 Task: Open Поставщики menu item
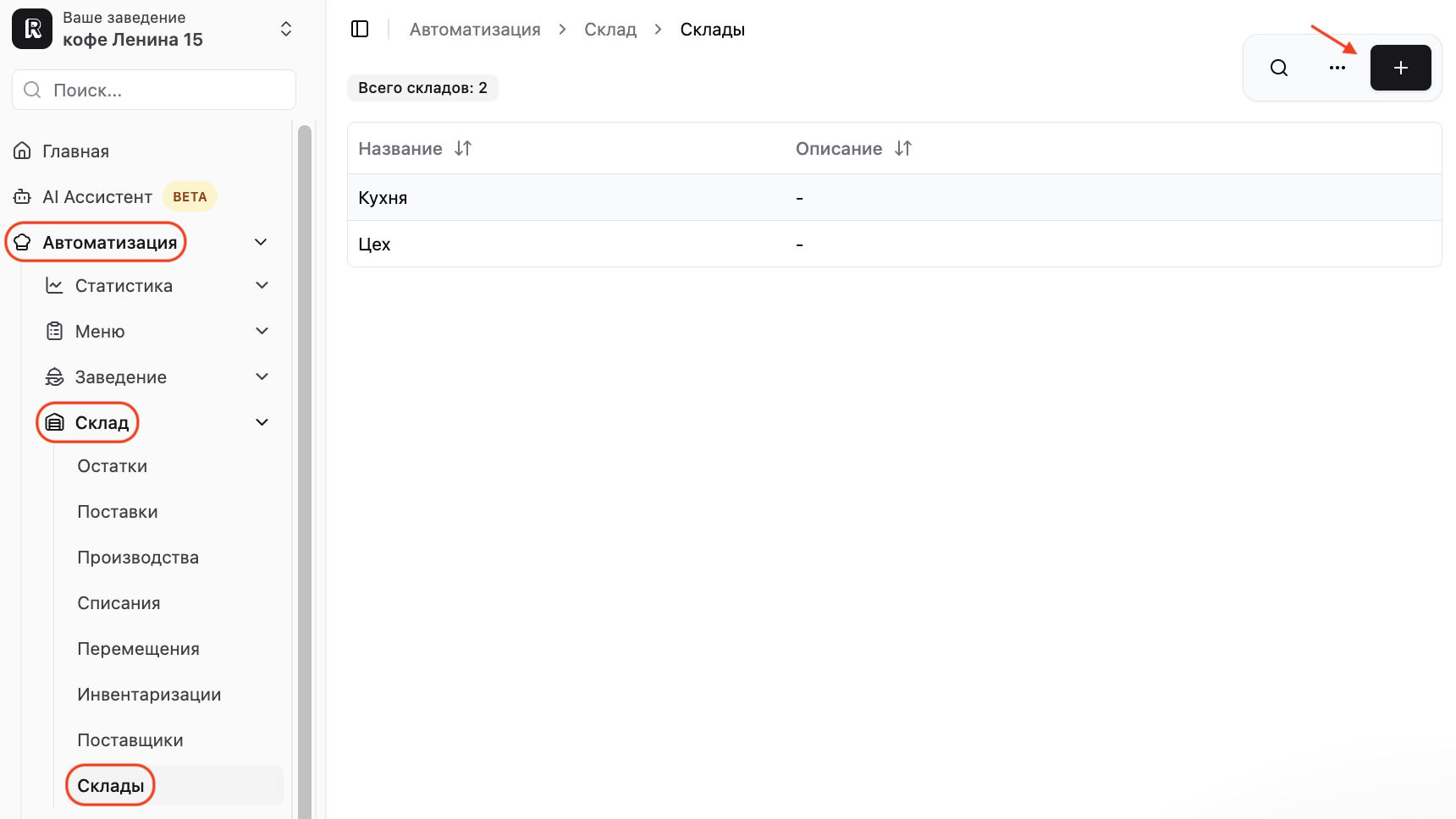tap(130, 740)
